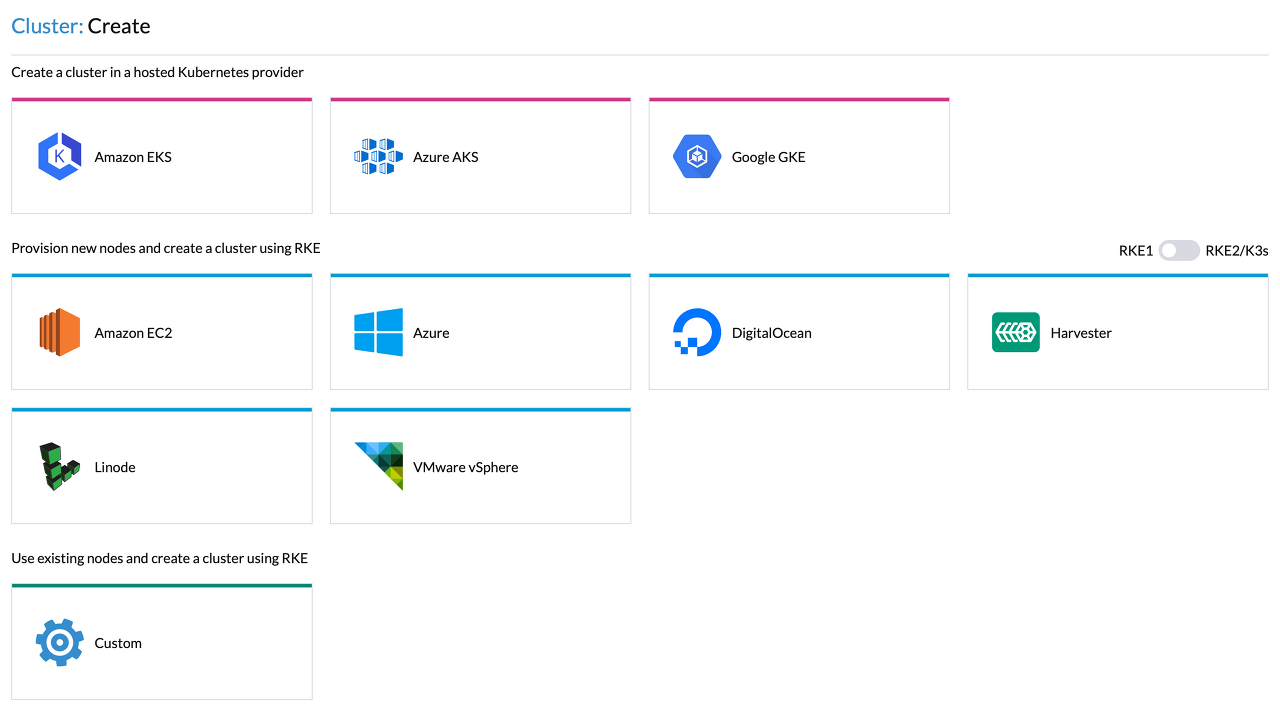Click the DigitalOcean logo icon
This screenshot has height=720, width=1280.
click(697, 333)
